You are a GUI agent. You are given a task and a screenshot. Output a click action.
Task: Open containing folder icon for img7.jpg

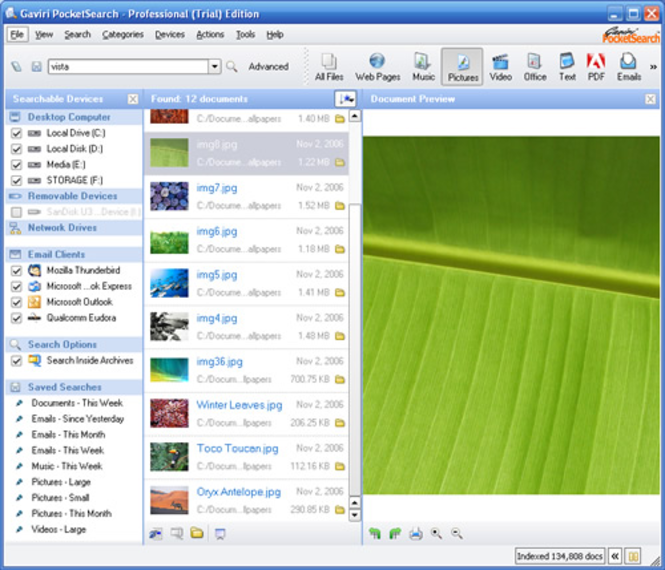(x=340, y=206)
